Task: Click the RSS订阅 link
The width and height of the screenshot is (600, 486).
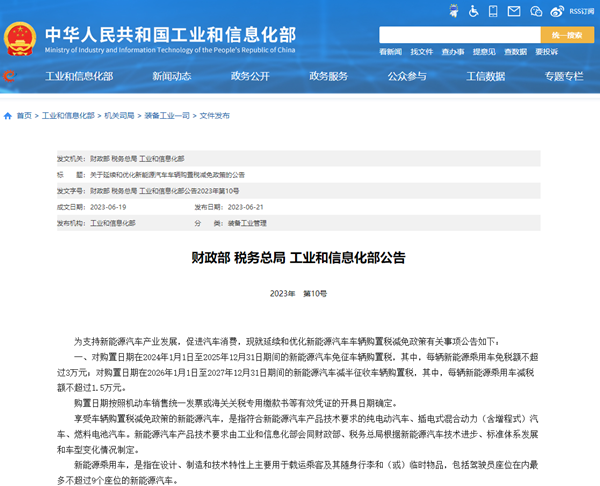Action: click(581, 11)
